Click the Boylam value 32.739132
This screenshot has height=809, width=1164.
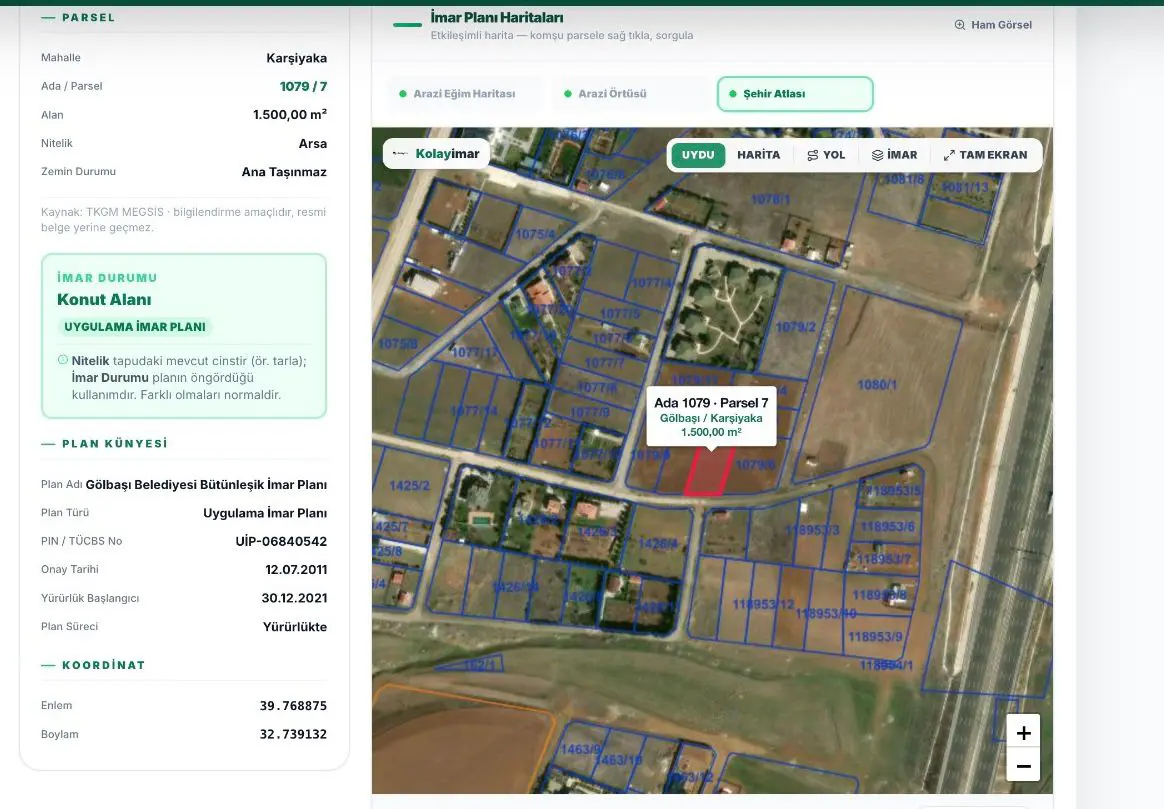(293, 734)
